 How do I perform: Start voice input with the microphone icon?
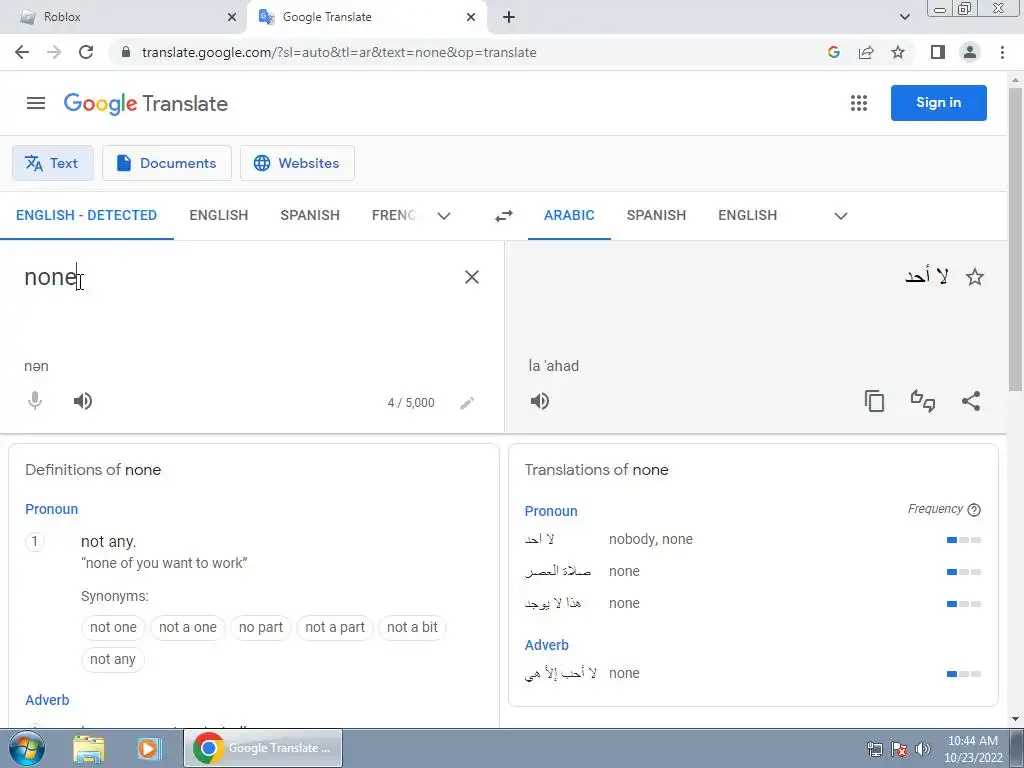[35, 401]
